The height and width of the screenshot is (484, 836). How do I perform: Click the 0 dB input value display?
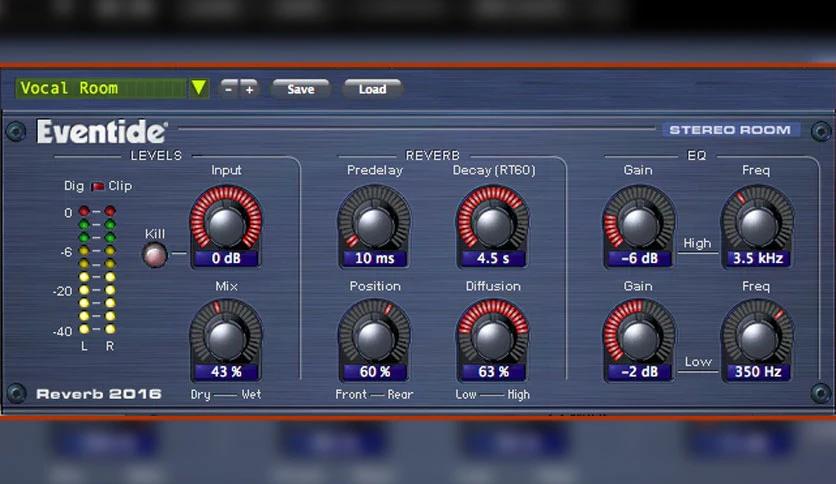[226, 259]
